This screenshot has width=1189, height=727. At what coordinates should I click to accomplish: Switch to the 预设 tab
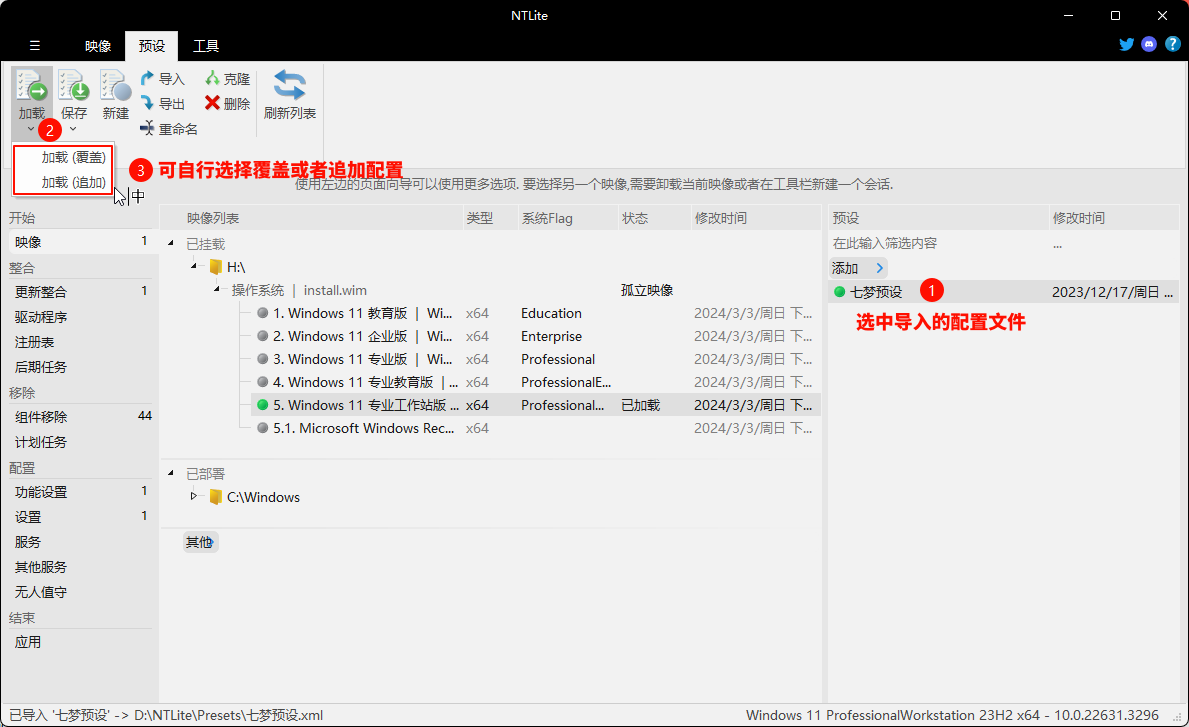(x=152, y=46)
